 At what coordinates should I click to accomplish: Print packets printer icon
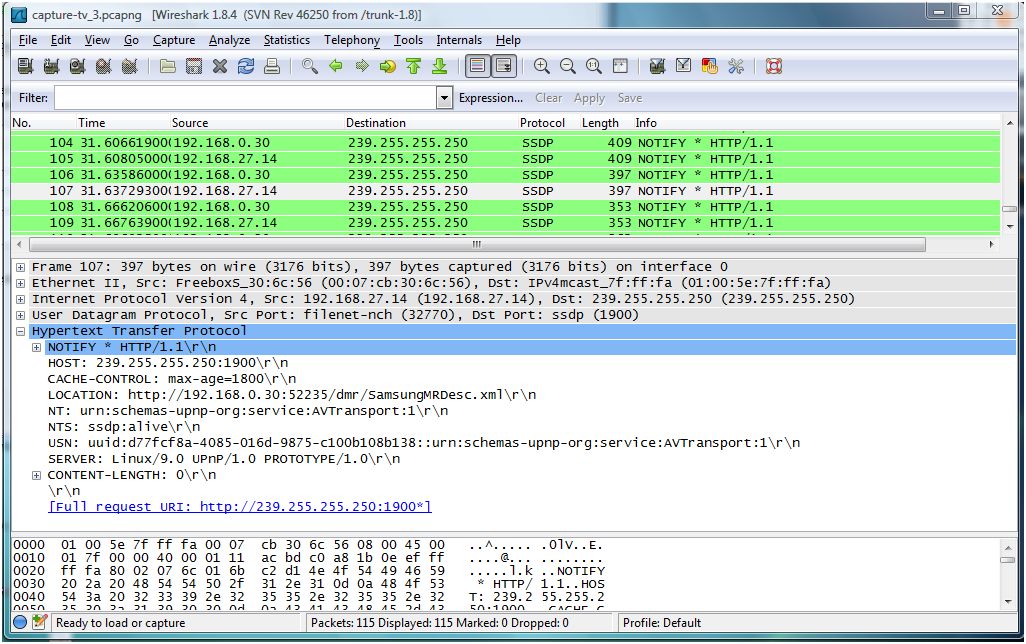(272, 66)
